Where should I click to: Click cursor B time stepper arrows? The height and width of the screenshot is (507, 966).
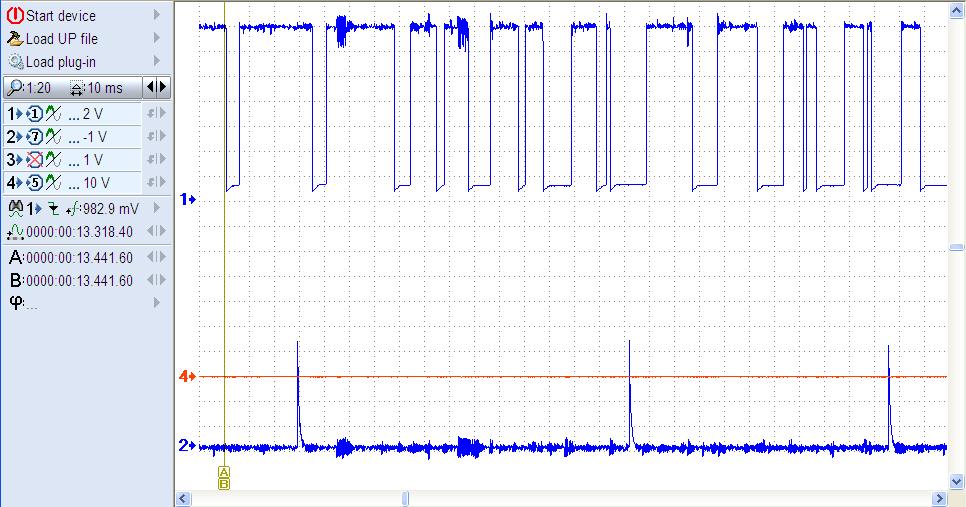156,280
